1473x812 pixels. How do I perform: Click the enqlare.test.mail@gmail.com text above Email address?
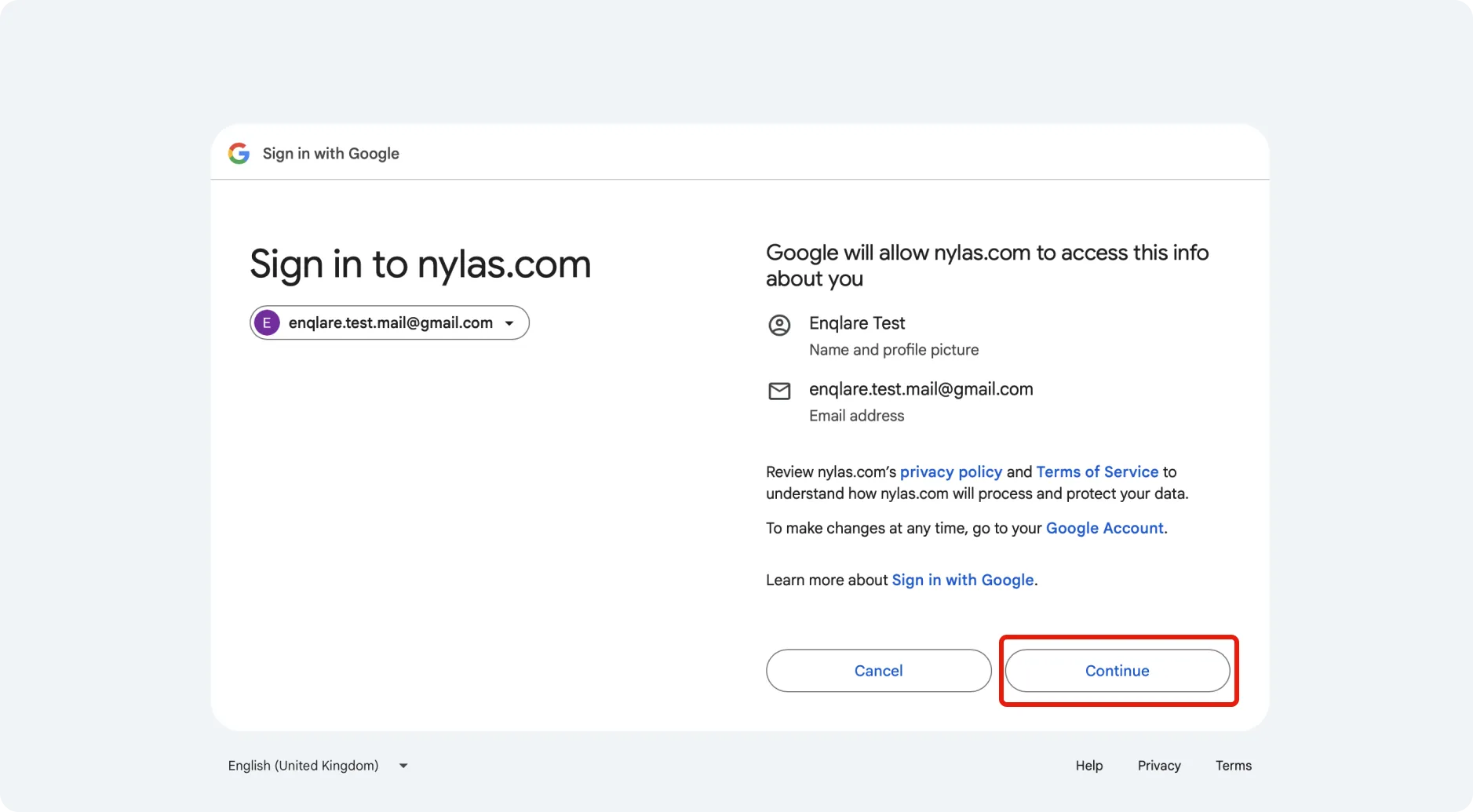pyautogui.click(x=921, y=389)
